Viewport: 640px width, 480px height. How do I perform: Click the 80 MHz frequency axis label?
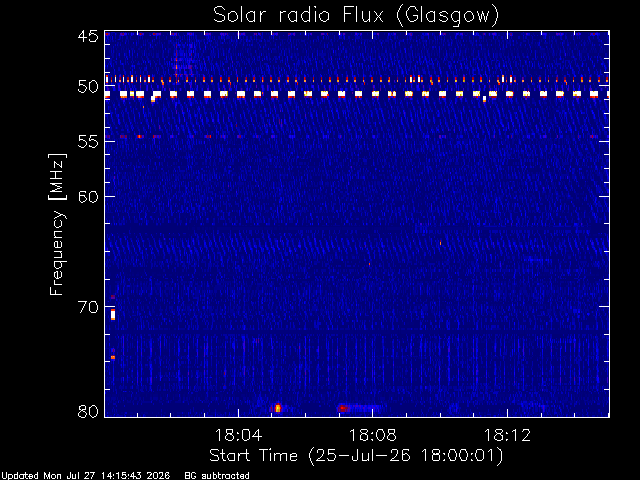88,411
